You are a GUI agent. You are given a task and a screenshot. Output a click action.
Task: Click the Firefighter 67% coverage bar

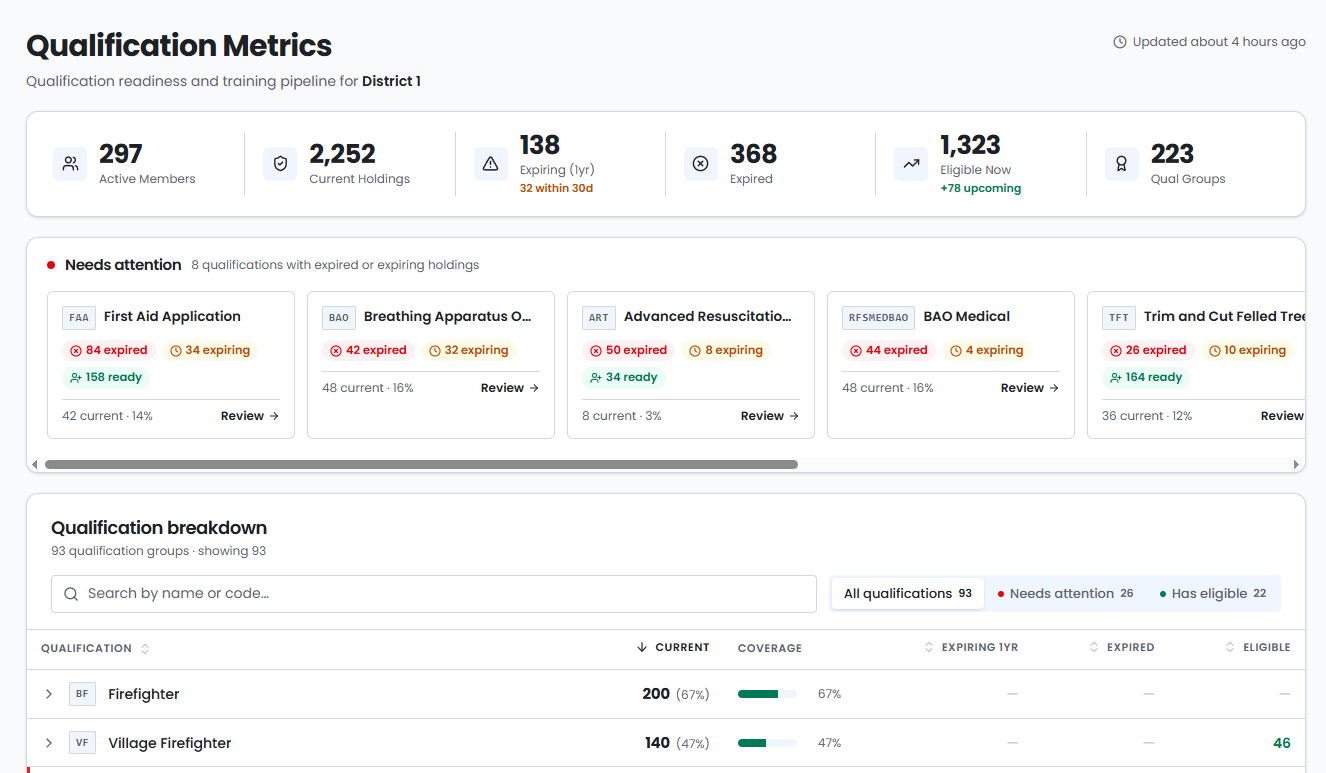767,694
